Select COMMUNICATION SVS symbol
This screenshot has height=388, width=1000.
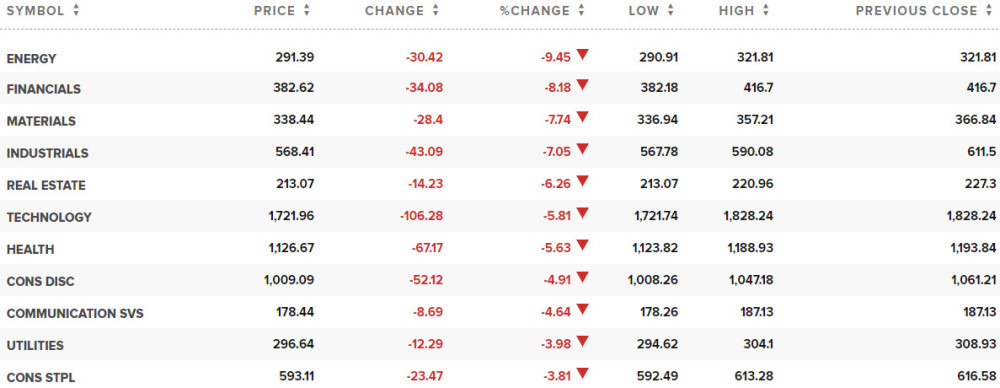[75, 313]
